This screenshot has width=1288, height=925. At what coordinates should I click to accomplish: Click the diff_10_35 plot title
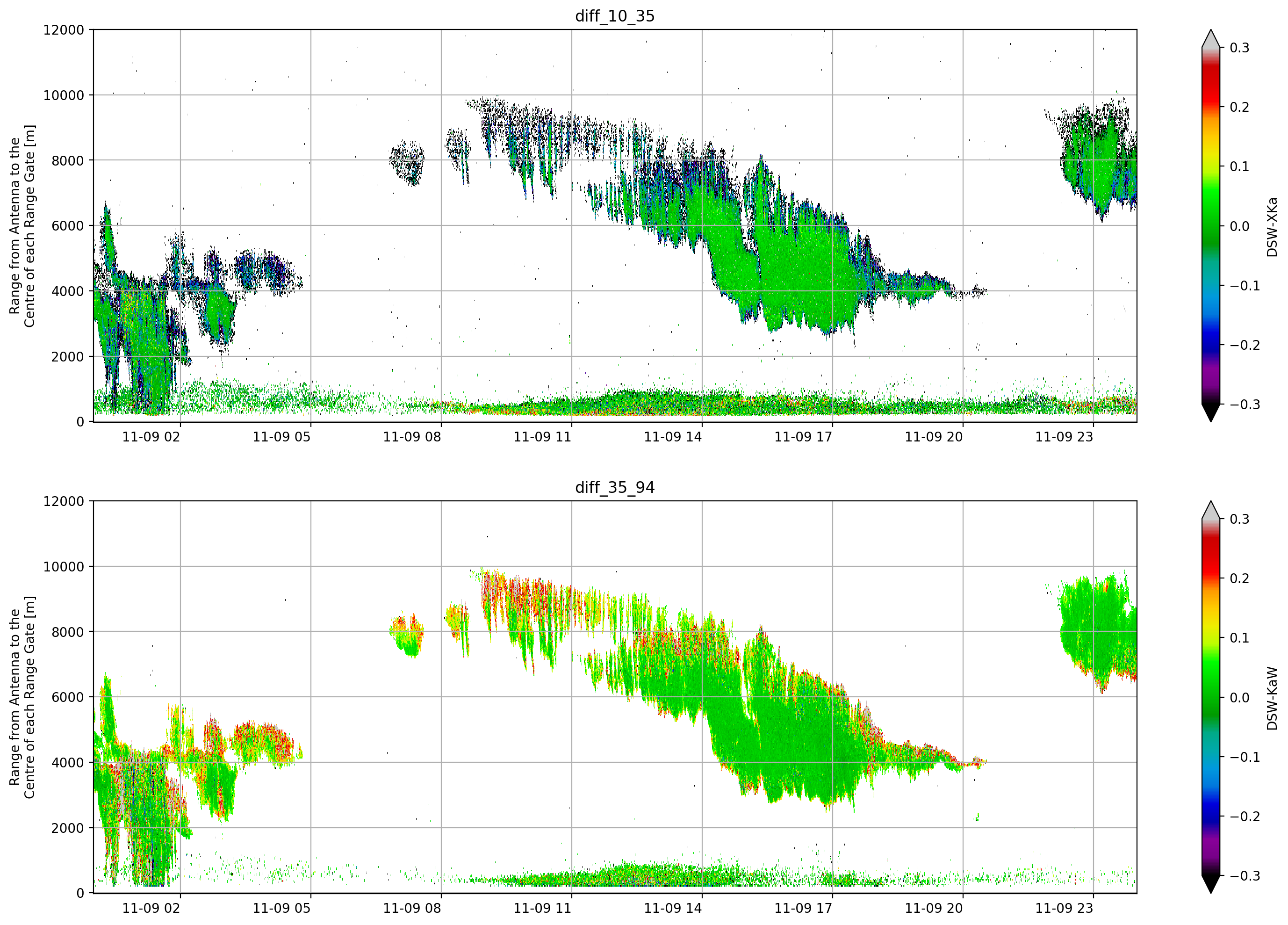[615, 16]
